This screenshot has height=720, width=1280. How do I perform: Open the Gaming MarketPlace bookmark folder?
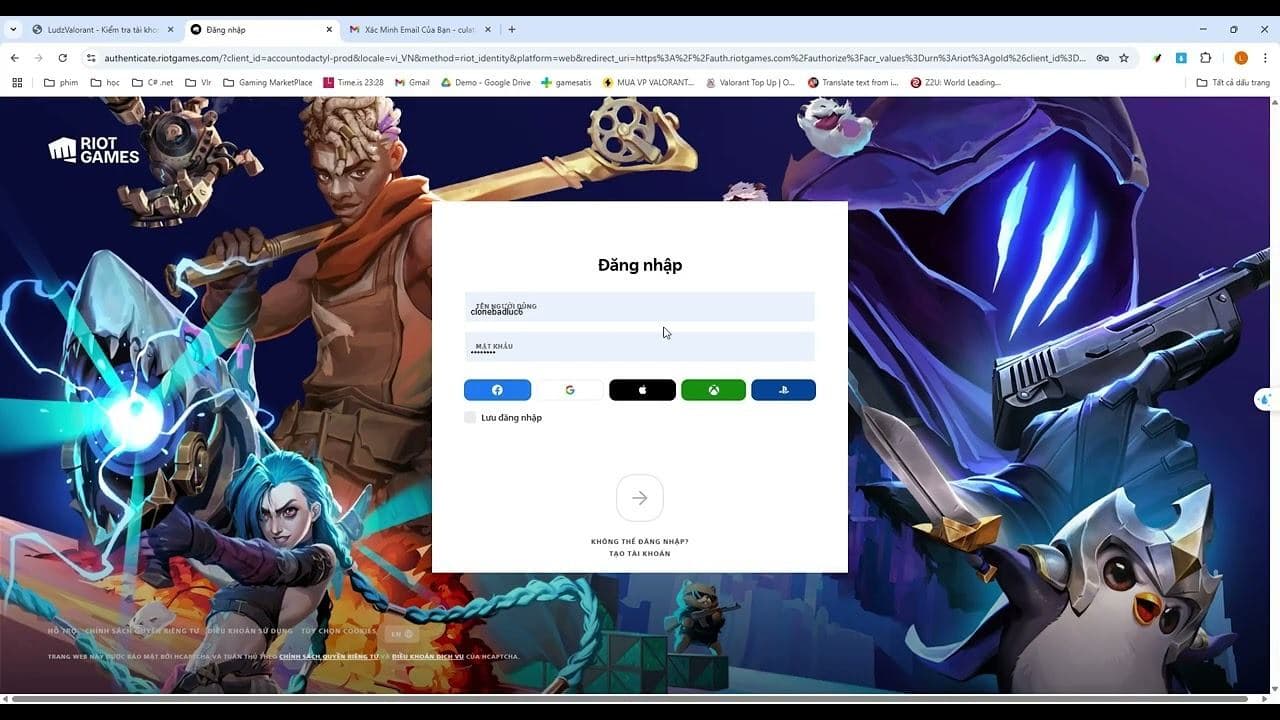(267, 83)
